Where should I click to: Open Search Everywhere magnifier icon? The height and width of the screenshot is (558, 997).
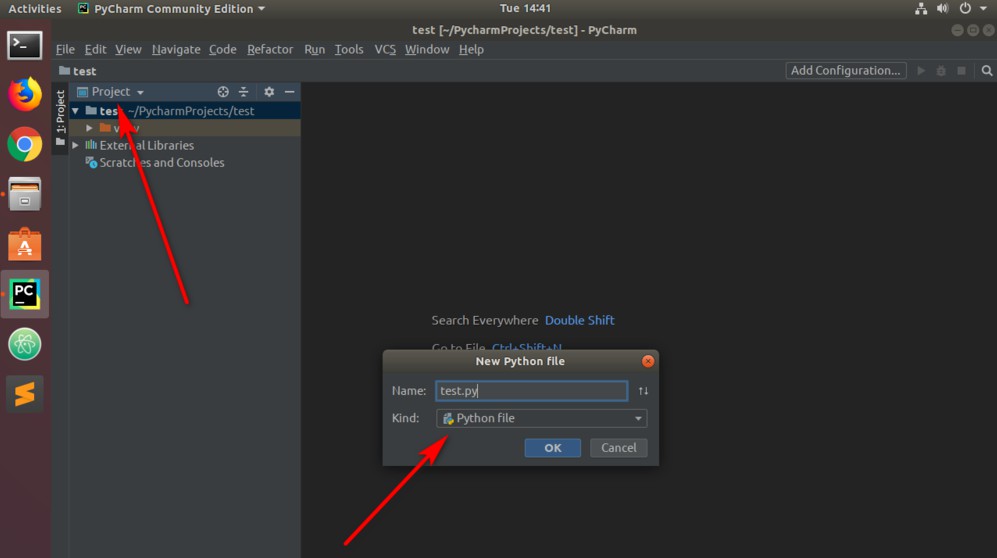986,71
